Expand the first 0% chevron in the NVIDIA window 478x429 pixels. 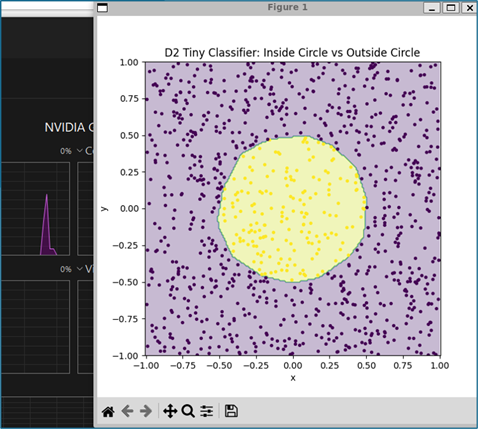80,151
